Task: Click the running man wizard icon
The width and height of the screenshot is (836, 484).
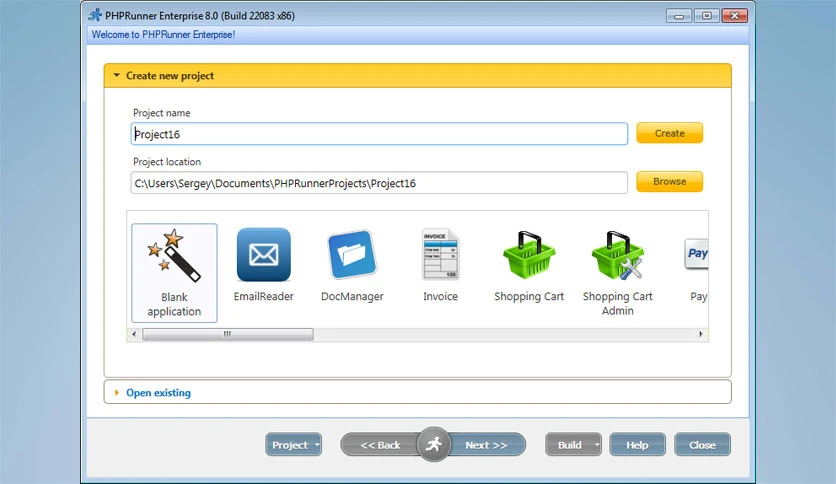Action: pyautogui.click(x=434, y=444)
